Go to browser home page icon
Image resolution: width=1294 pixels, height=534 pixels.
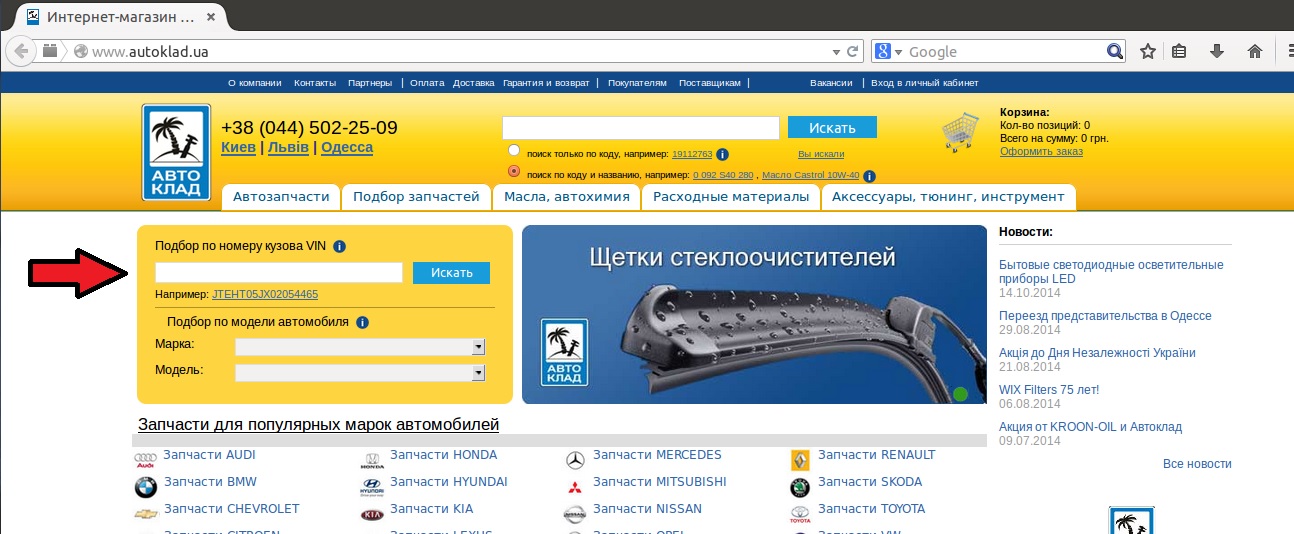[x=1255, y=51]
